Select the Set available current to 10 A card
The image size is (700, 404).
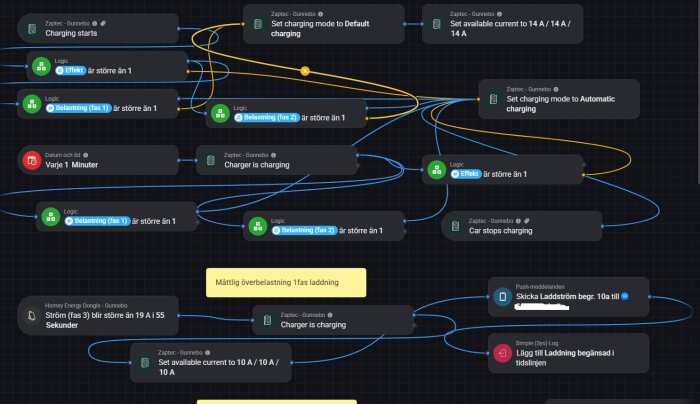[x=211, y=362]
